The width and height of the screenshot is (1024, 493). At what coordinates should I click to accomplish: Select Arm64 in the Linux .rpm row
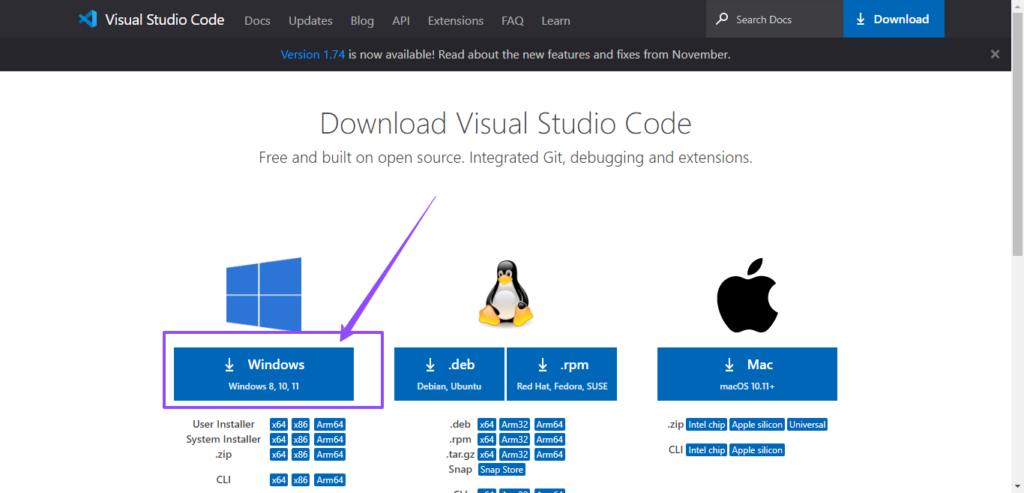click(x=550, y=439)
